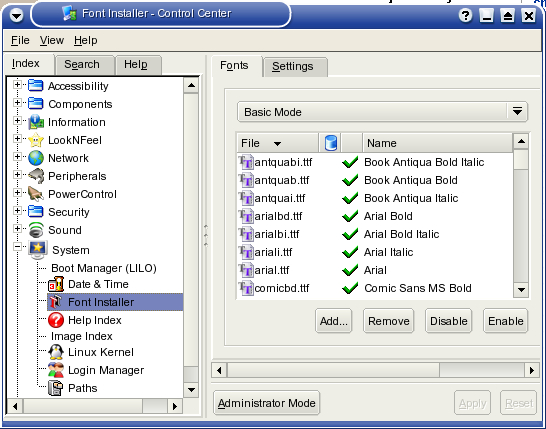The height and width of the screenshot is (429, 546).
Task: Toggle enabled checkmark for arial.ttf row
Action: (350, 270)
